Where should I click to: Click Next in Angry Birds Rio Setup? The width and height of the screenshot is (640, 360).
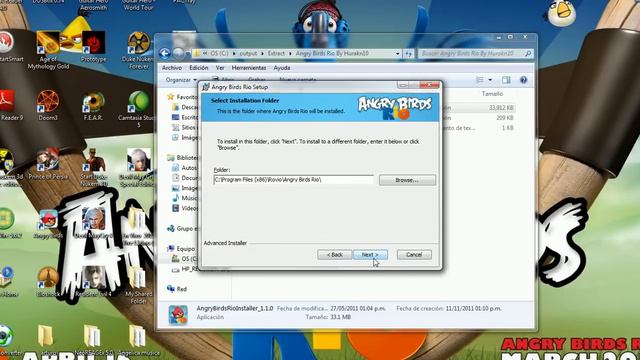[370, 255]
